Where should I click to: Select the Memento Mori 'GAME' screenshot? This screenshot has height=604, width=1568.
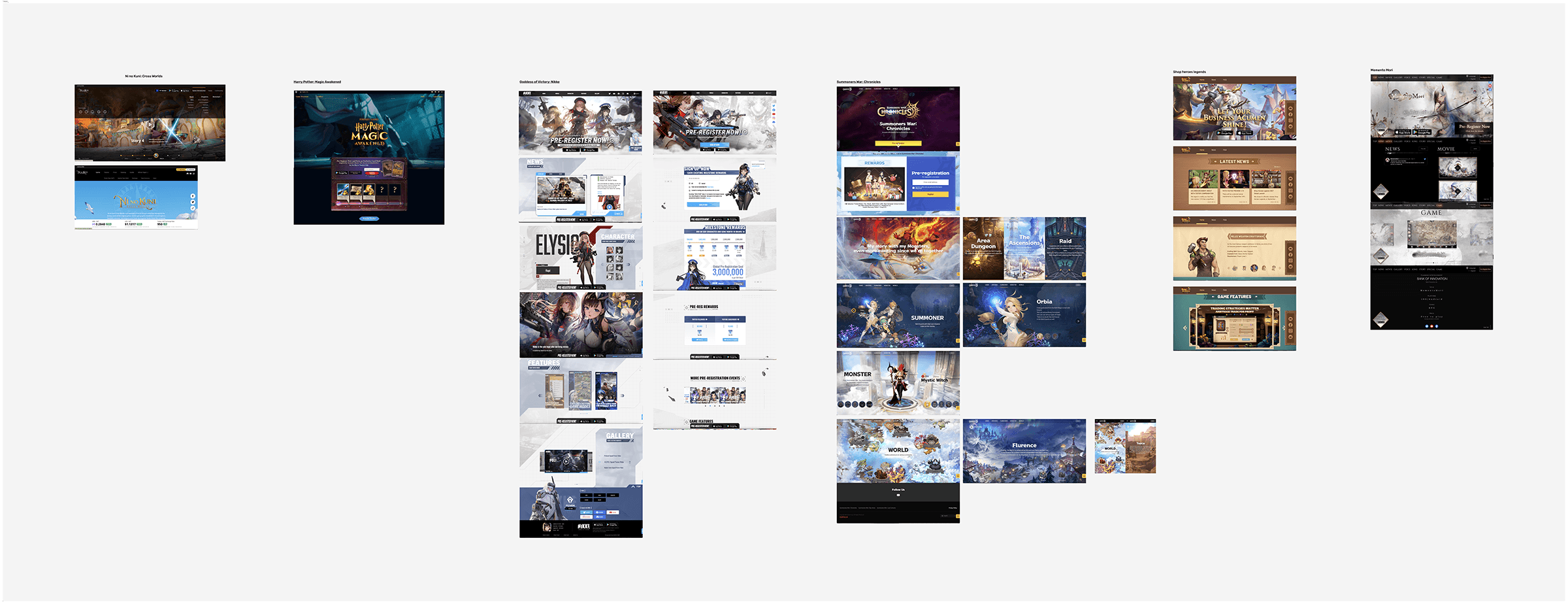coord(1432,234)
